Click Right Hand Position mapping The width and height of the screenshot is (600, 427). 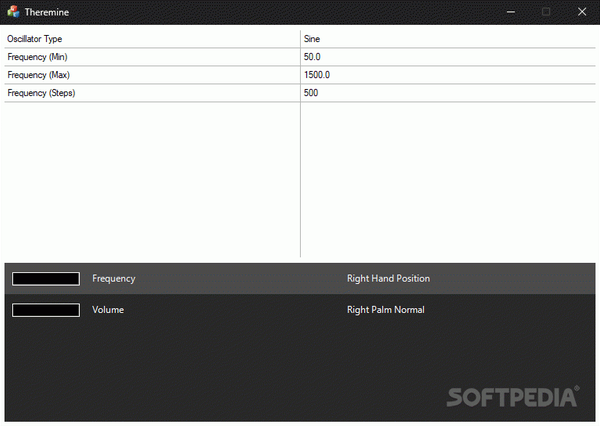[388, 279]
